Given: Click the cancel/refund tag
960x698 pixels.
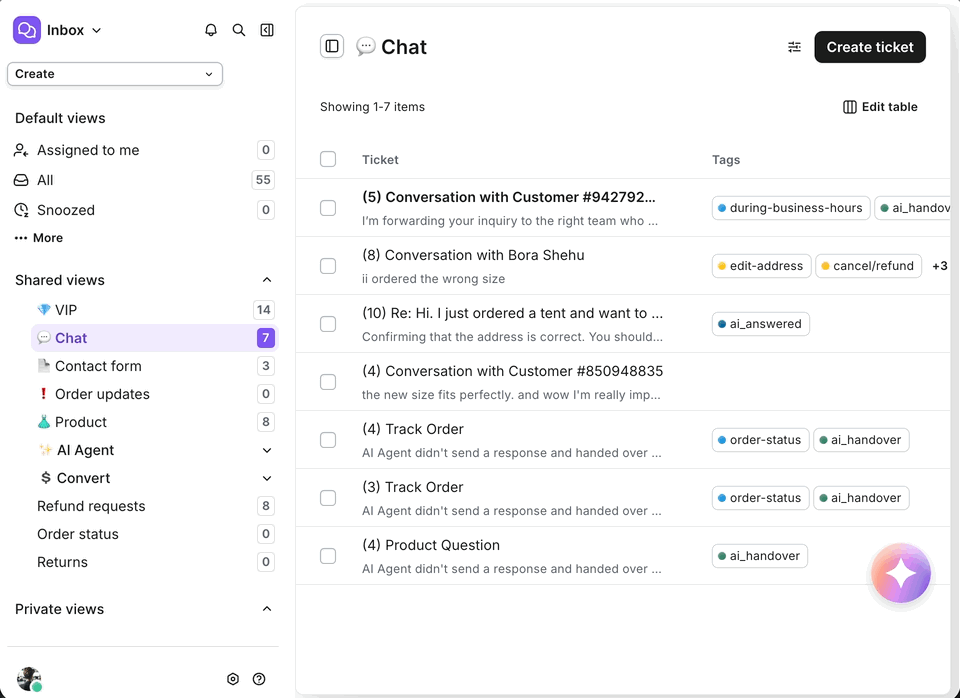Looking at the screenshot, I should 868,266.
